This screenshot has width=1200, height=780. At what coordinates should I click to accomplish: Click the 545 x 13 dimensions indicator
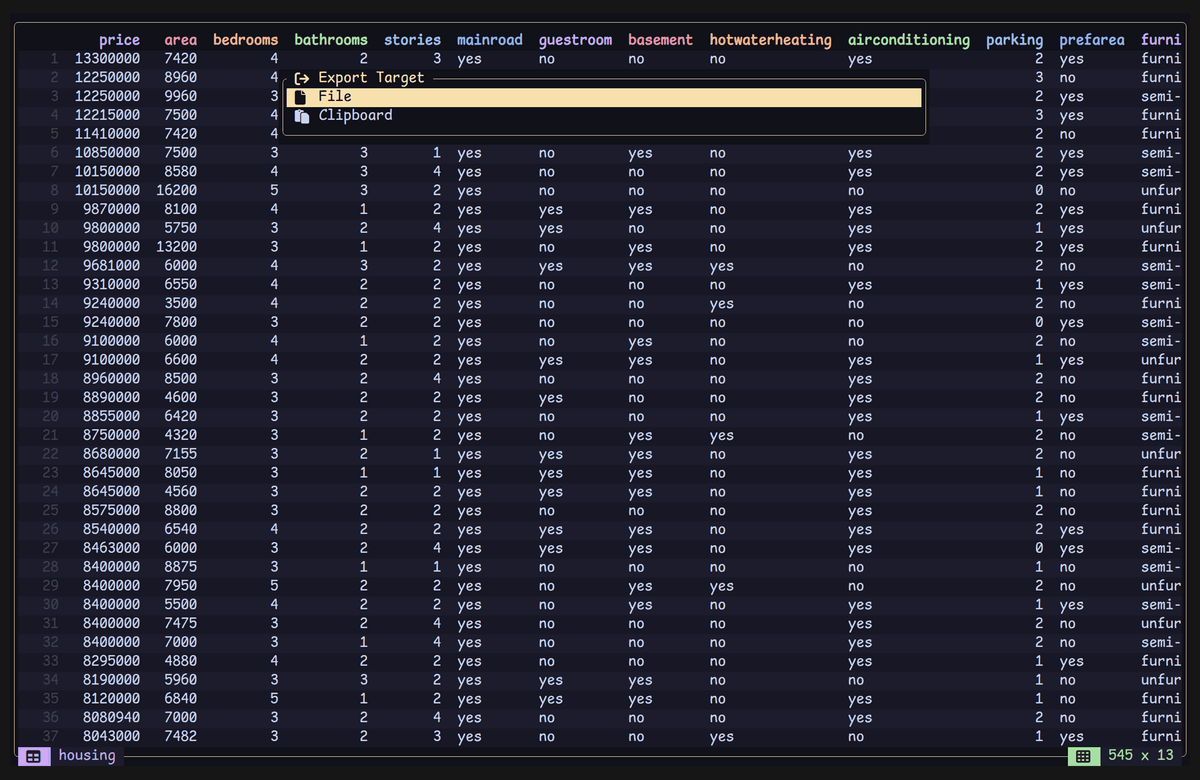1141,756
